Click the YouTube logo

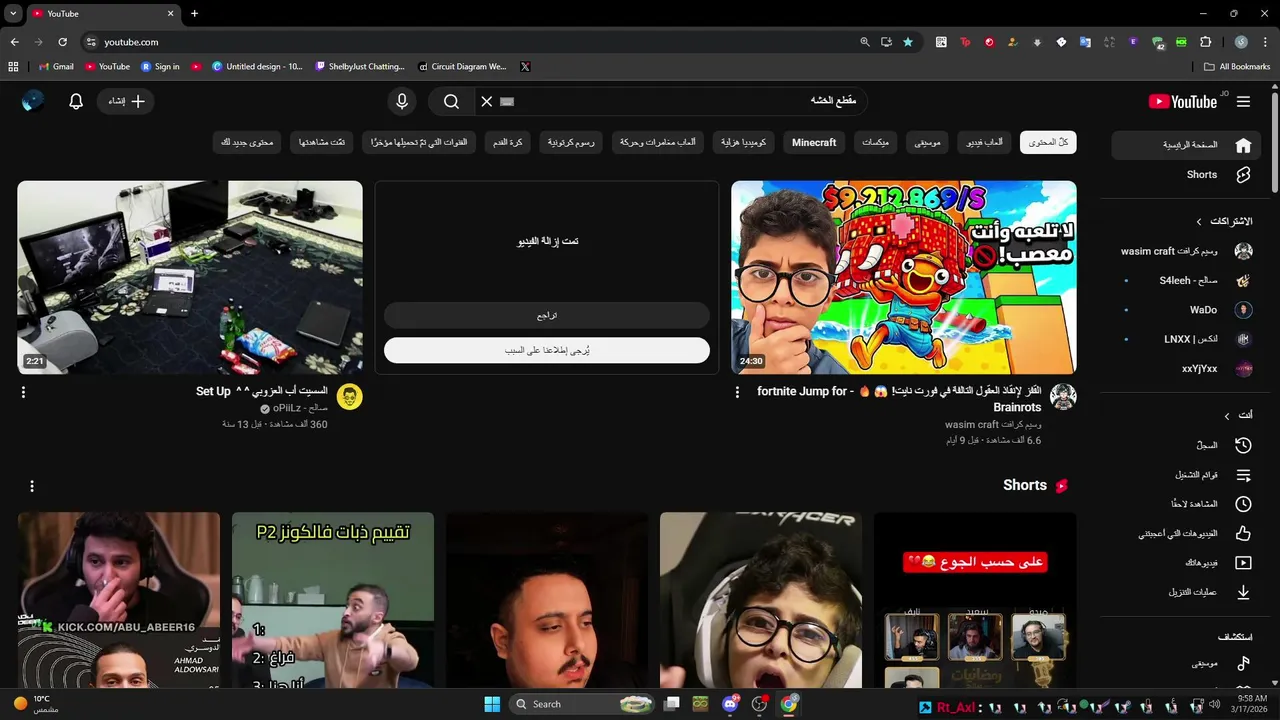point(1183,101)
